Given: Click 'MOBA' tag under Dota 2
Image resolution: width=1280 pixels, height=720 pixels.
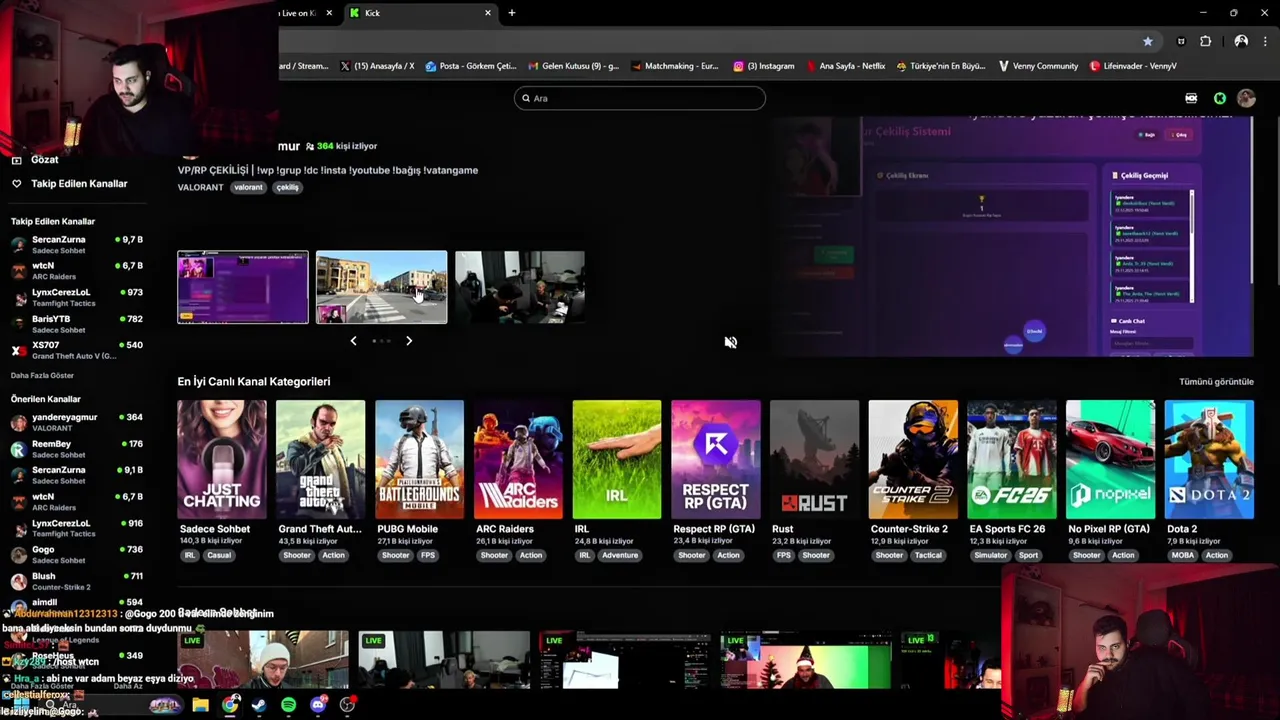Looking at the screenshot, I should pos(1183,555).
